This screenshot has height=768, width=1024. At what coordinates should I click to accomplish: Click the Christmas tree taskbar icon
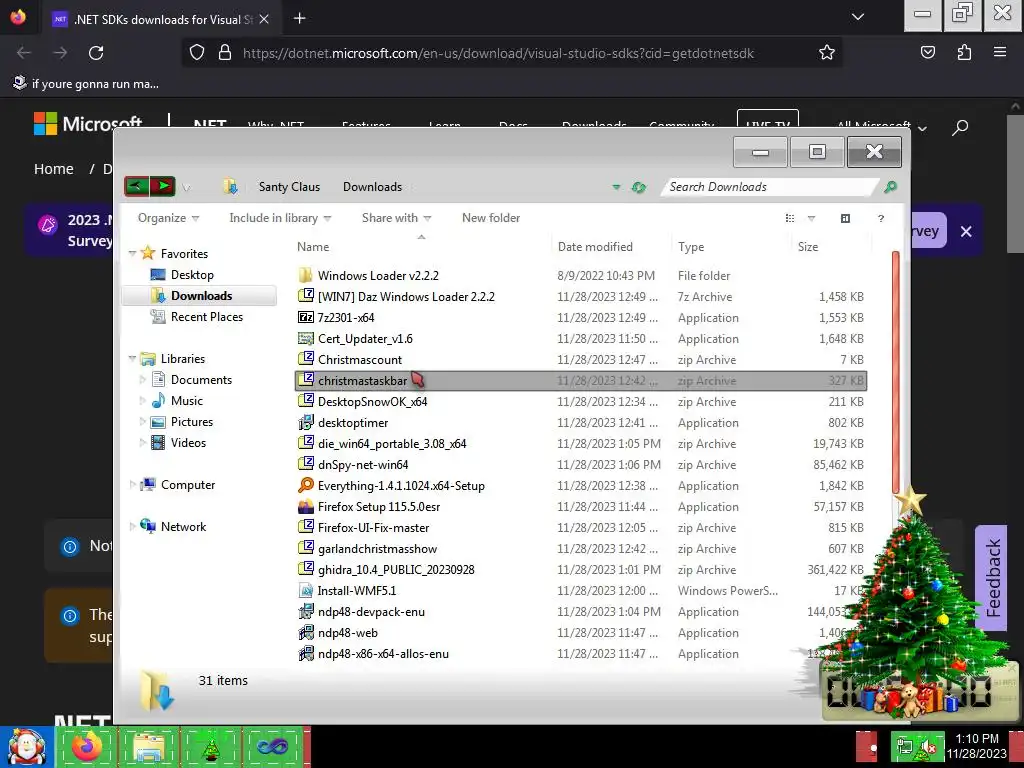click(211, 747)
